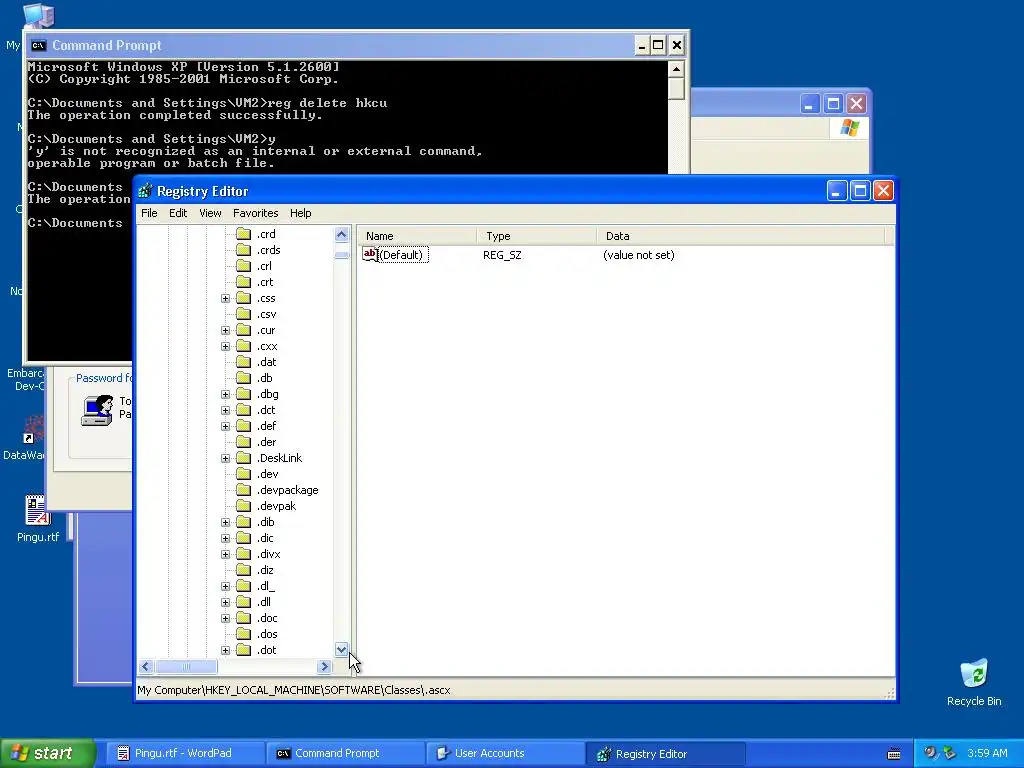Click the .crl key folder icon
1024x768 pixels.
[244, 266]
